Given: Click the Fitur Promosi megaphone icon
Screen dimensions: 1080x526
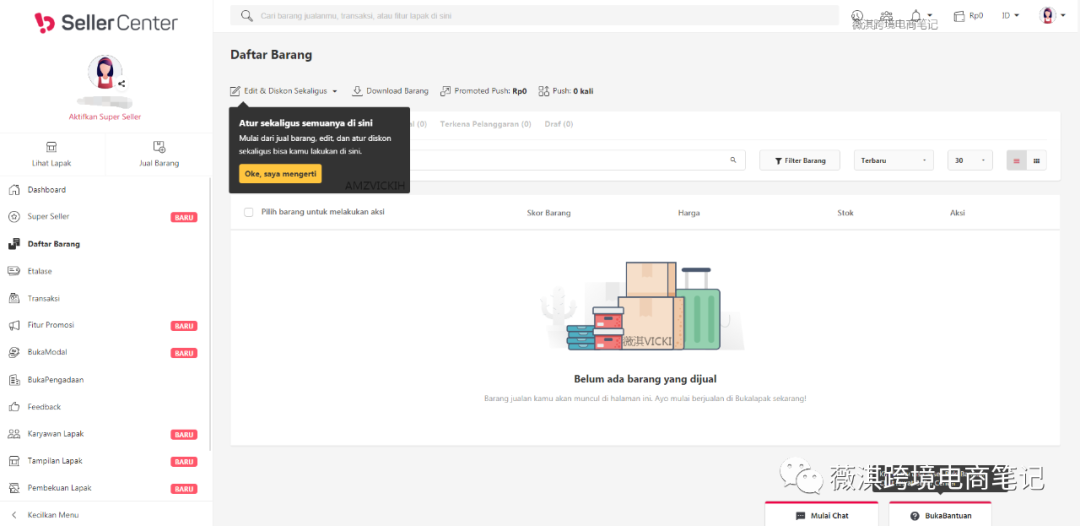Looking at the screenshot, I should coord(14,325).
